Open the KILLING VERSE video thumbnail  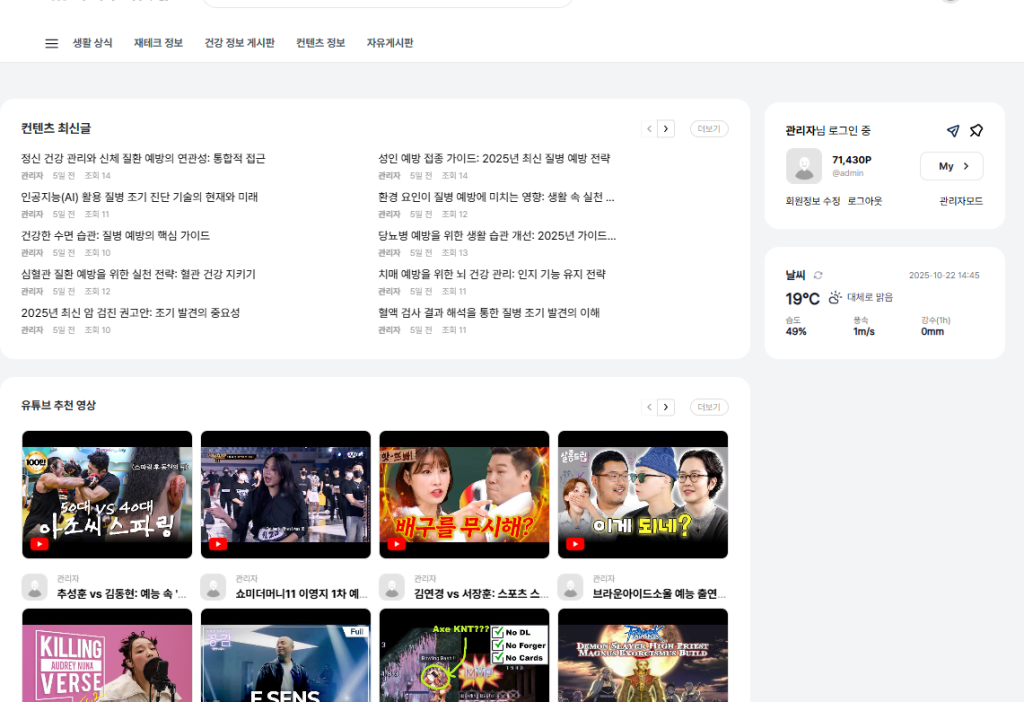coord(107,657)
